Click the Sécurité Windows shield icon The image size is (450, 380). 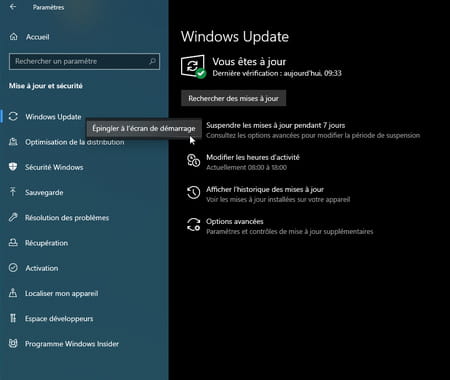pyautogui.click(x=13, y=167)
